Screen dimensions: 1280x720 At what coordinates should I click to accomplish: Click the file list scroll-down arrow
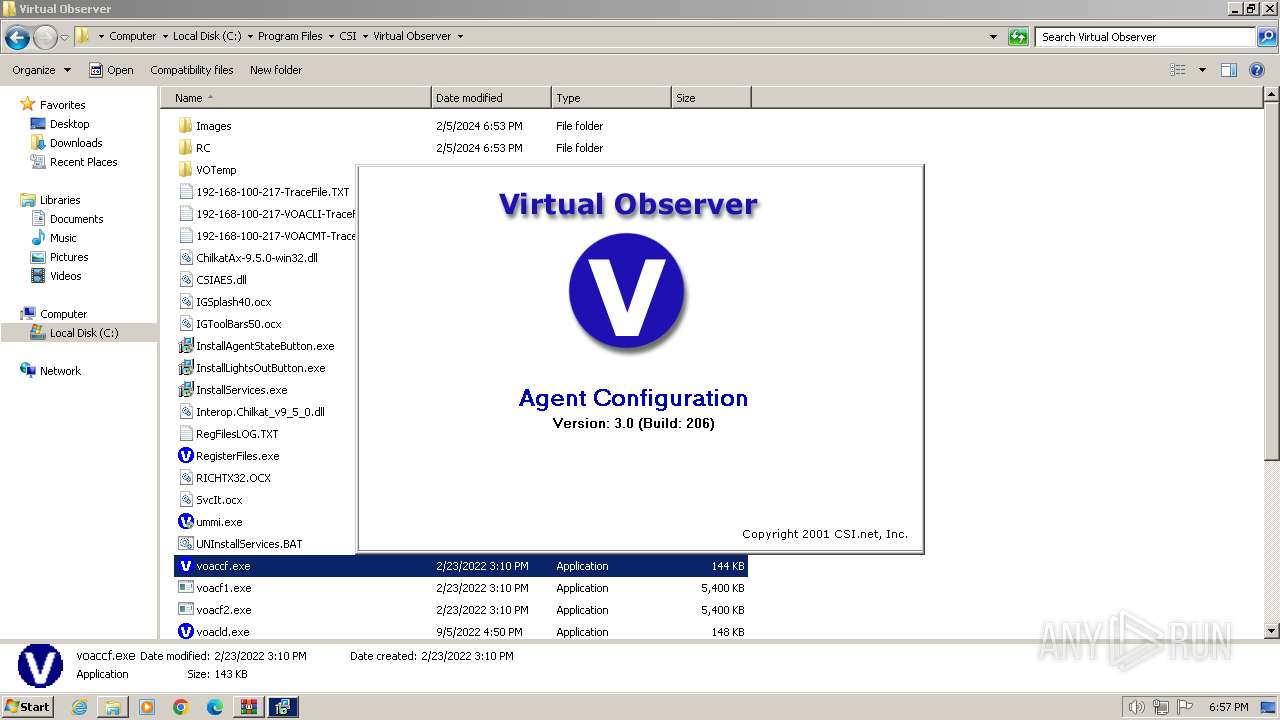pos(1271,632)
